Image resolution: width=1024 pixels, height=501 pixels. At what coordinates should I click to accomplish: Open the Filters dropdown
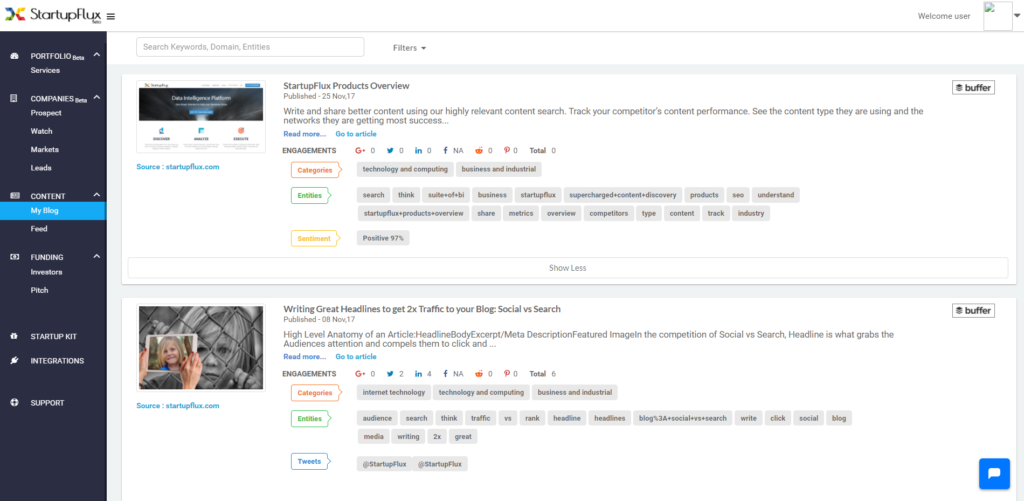pos(409,48)
